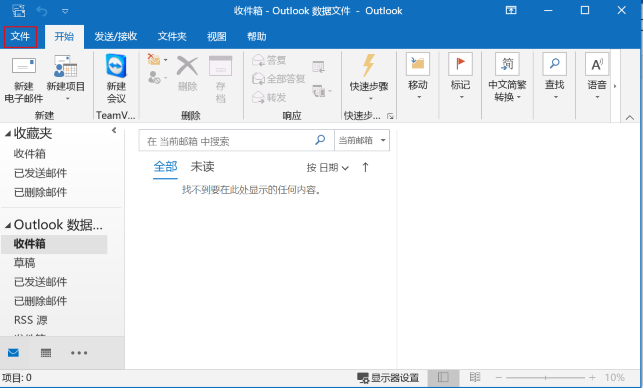Select 收件箱 under Outlook 数据文件
The image size is (643, 388).
pyautogui.click(x=54, y=244)
